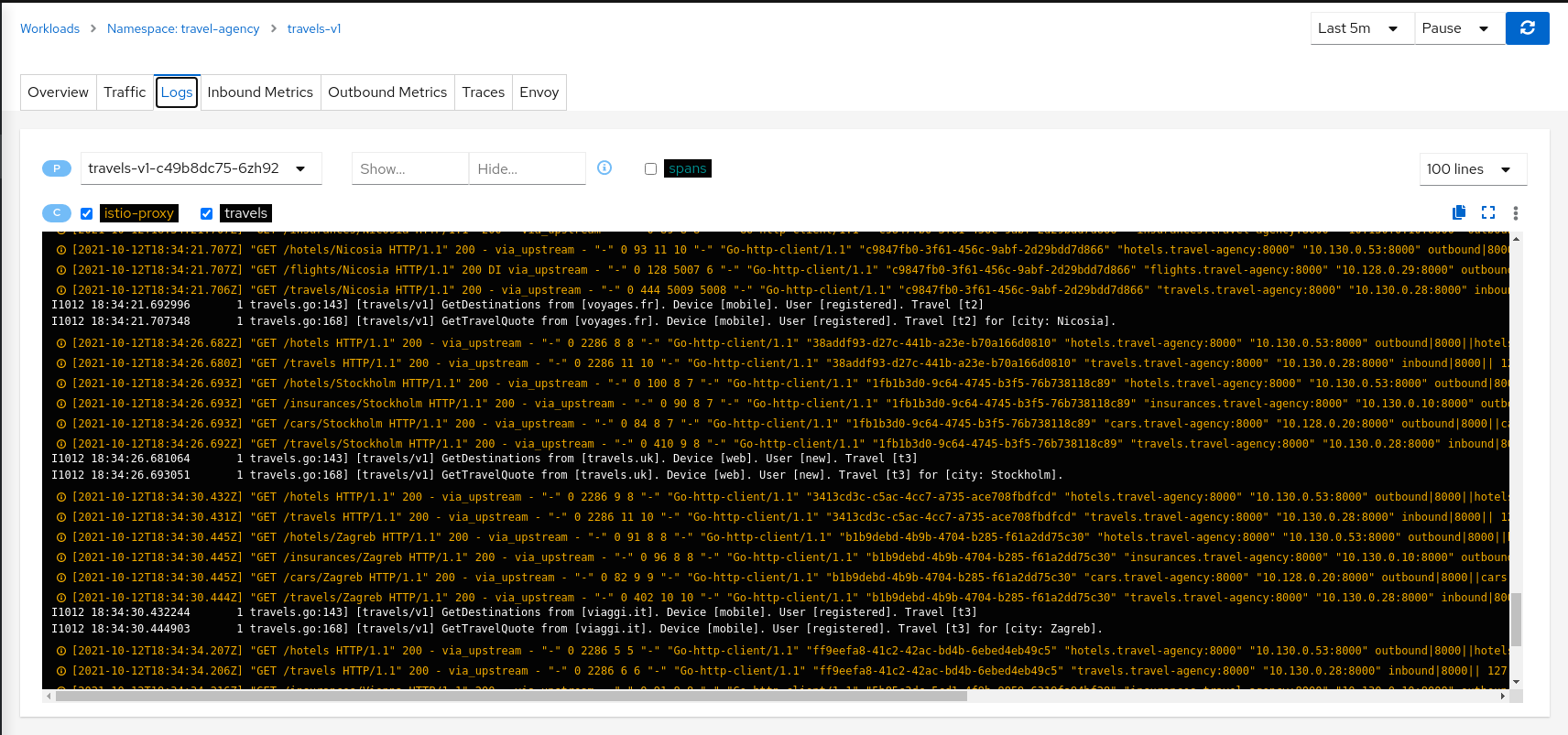
Task: Uncheck the travels container checkbox
Action: pyautogui.click(x=206, y=213)
